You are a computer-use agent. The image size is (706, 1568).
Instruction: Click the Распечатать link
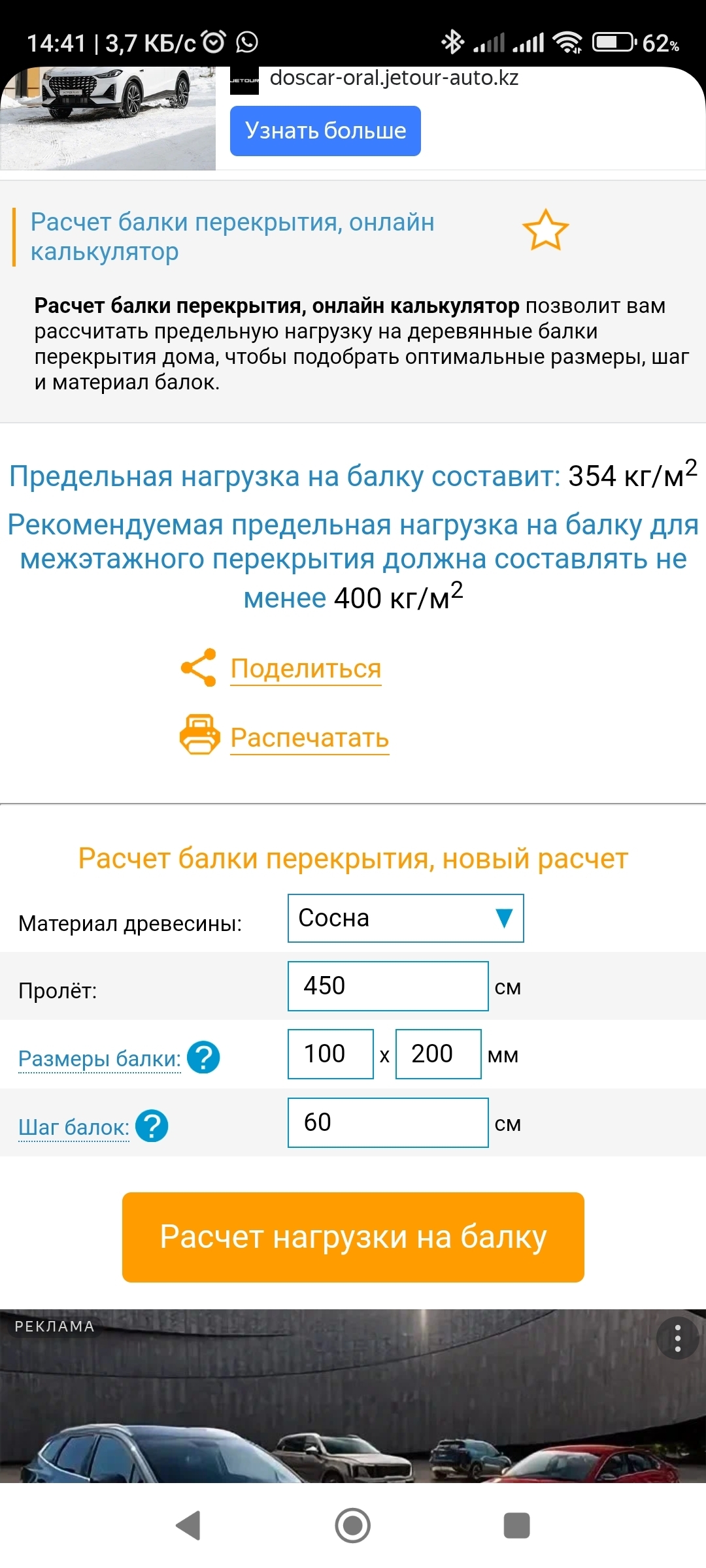310,738
